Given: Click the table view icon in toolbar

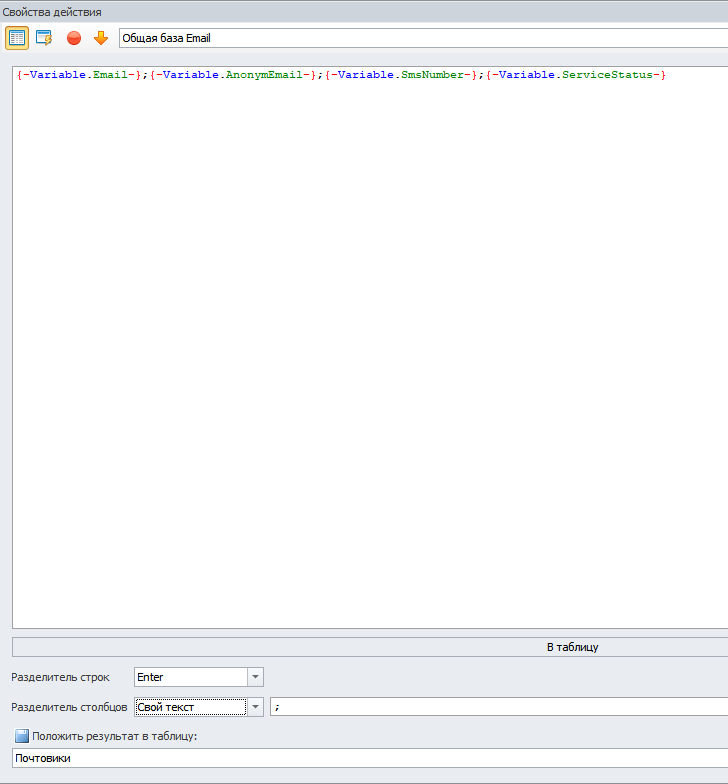Looking at the screenshot, I should (x=17, y=38).
